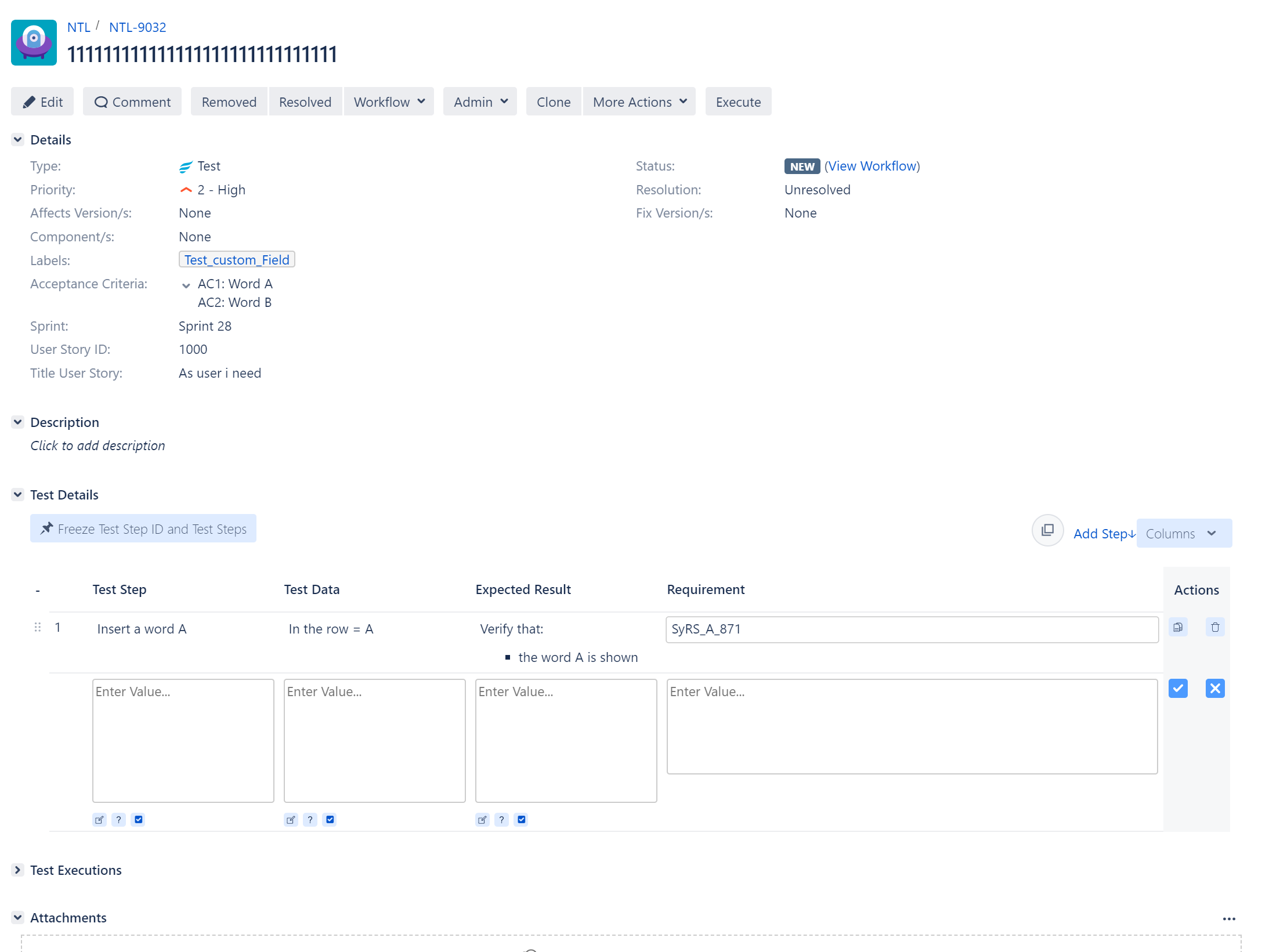Click the empty Expected Result value field
The height and width of the screenshot is (952, 1269).
coord(566,741)
